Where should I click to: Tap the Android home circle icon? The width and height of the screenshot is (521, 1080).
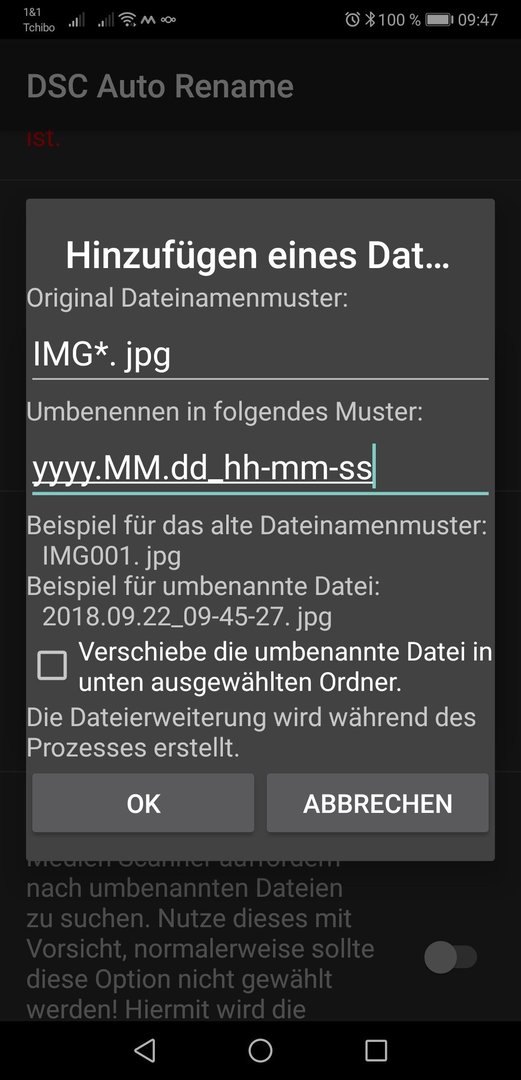coord(260,1050)
